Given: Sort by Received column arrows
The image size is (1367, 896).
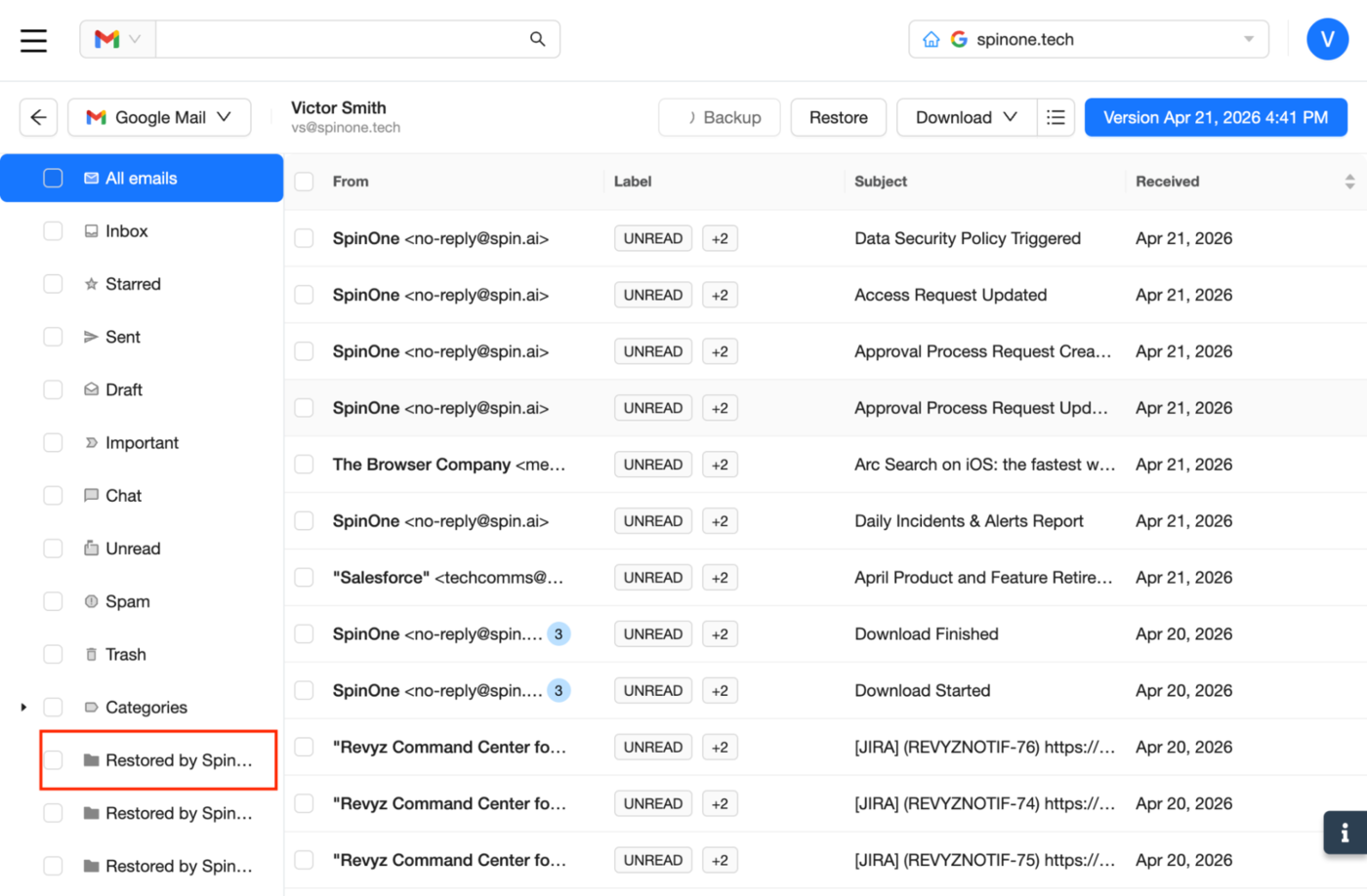Looking at the screenshot, I should (x=1349, y=182).
